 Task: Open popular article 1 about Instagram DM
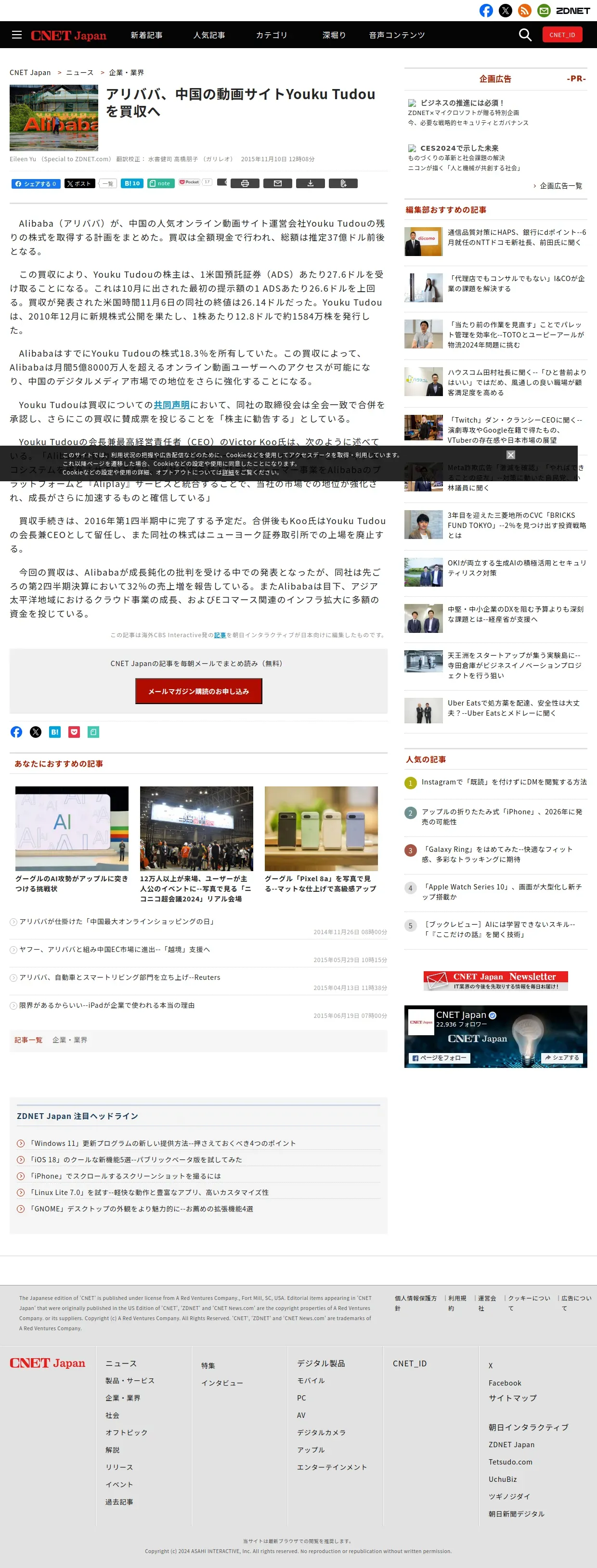tap(504, 782)
